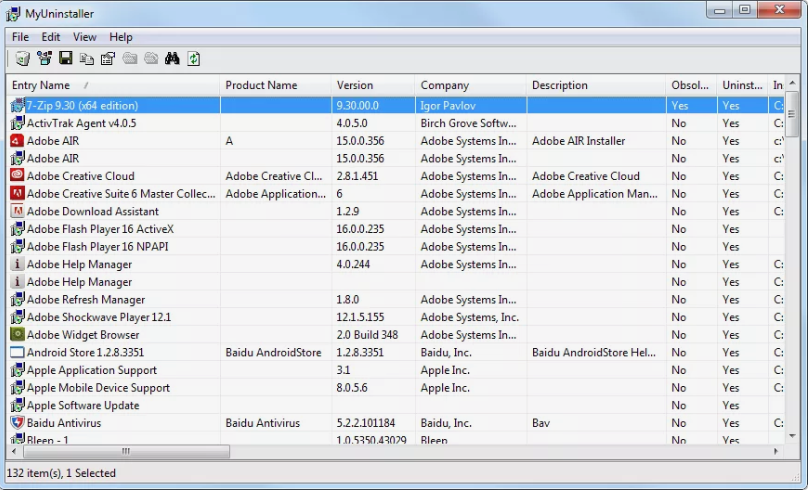Image resolution: width=812 pixels, height=490 pixels.
Task: Click the horizontal scrollbar right arrow
Action: 776,451
